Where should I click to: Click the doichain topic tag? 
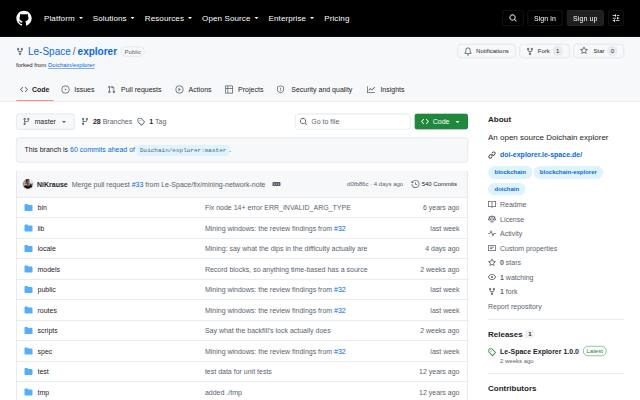pos(507,189)
